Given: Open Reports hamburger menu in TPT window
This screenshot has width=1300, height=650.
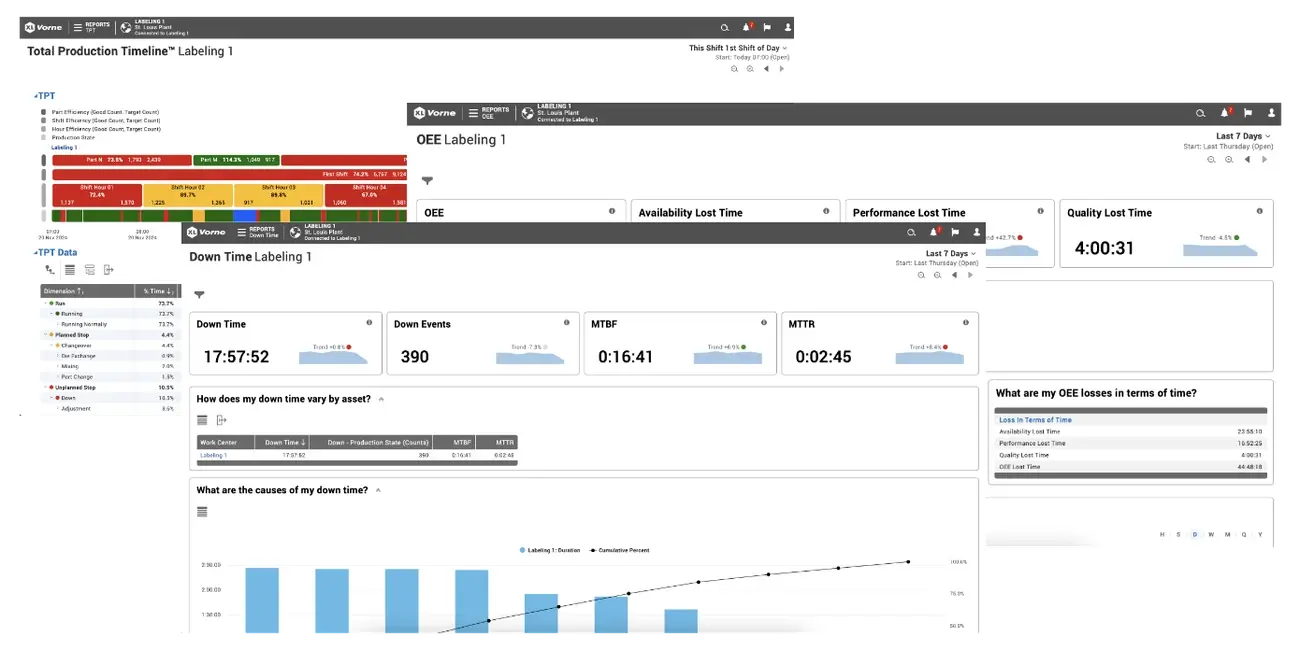Looking at the screenshot, I should [78, 28].
